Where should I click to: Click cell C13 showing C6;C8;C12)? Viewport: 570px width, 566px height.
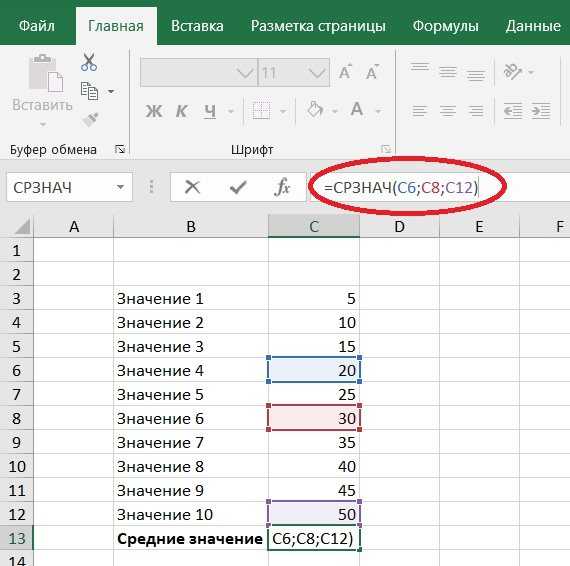314,538
